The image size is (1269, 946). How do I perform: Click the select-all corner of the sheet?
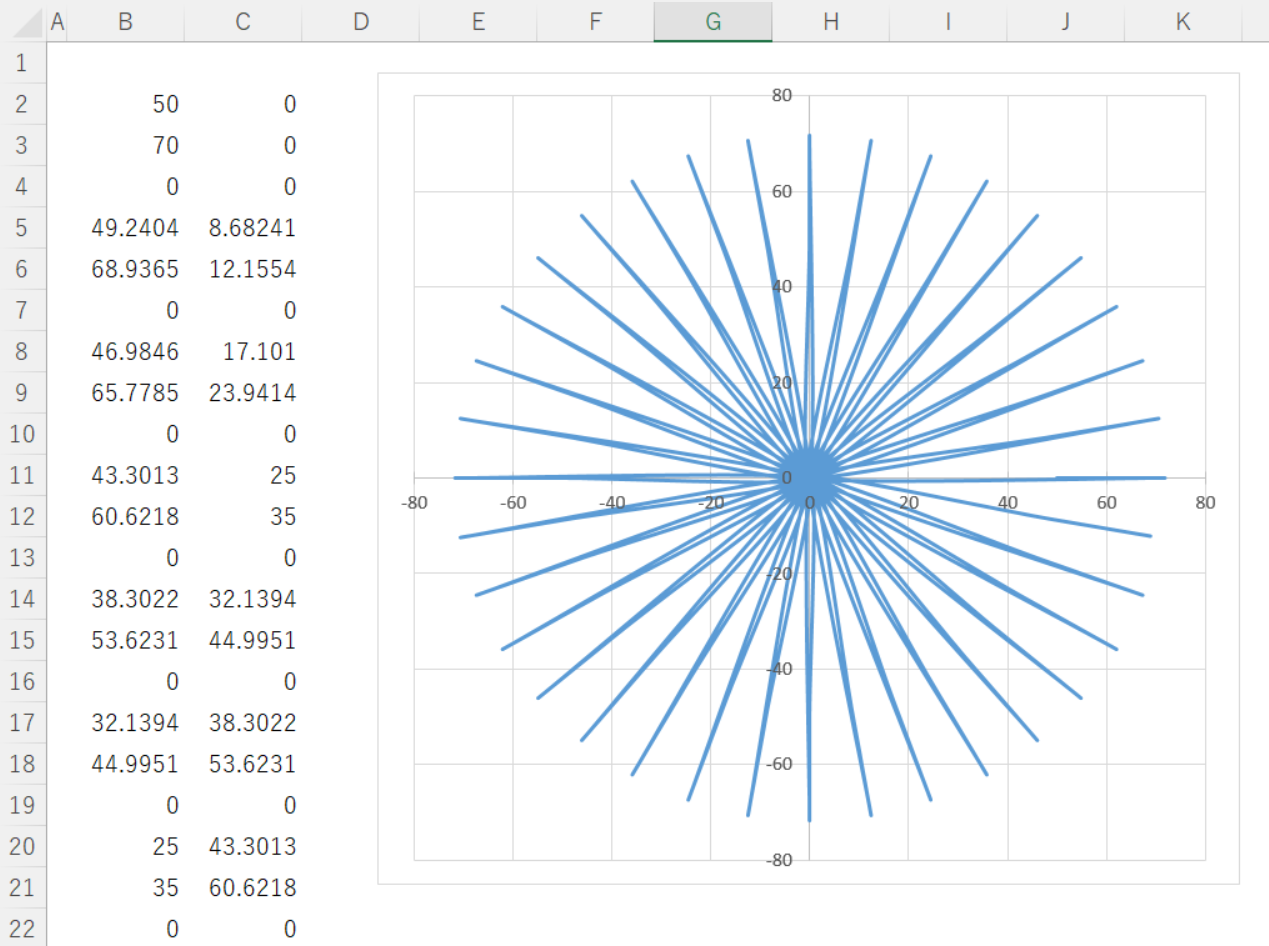[x=22, y=22]
